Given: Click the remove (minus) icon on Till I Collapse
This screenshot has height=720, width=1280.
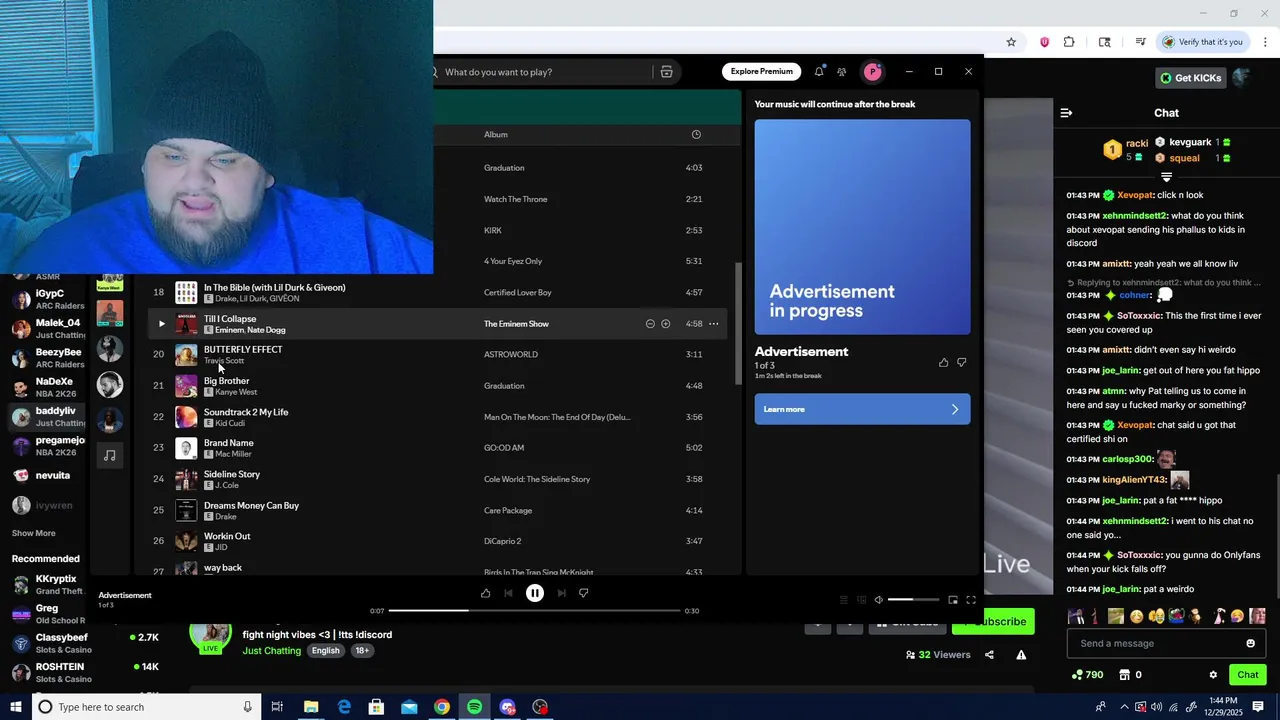Looking at the screenshot, I should coord(650,324).
